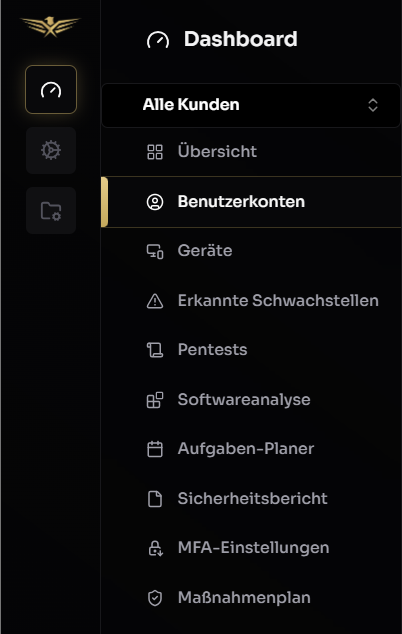Click the user circle icon beside Benutzerkonten
Image resolution: width=402 pixels, height=634 pixels.
(155, 202)
